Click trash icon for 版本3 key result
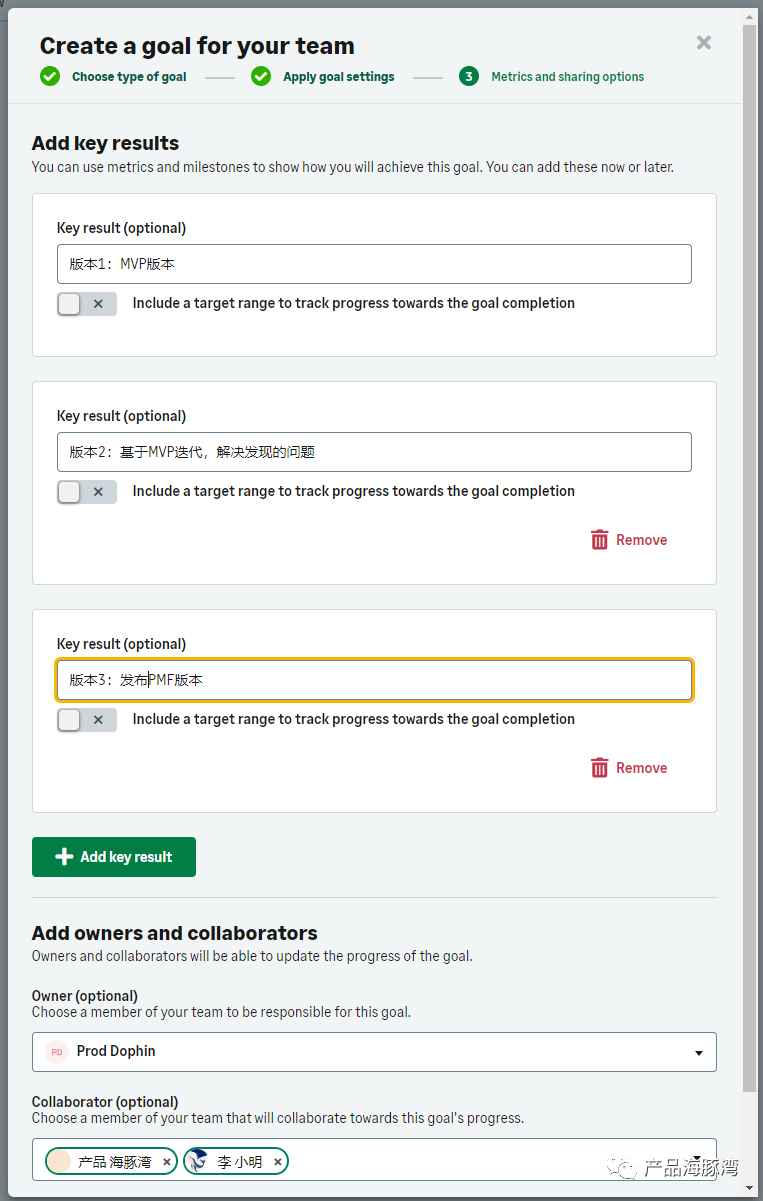The height and width of the screenshot is (1201, 763). pos(600,768)
